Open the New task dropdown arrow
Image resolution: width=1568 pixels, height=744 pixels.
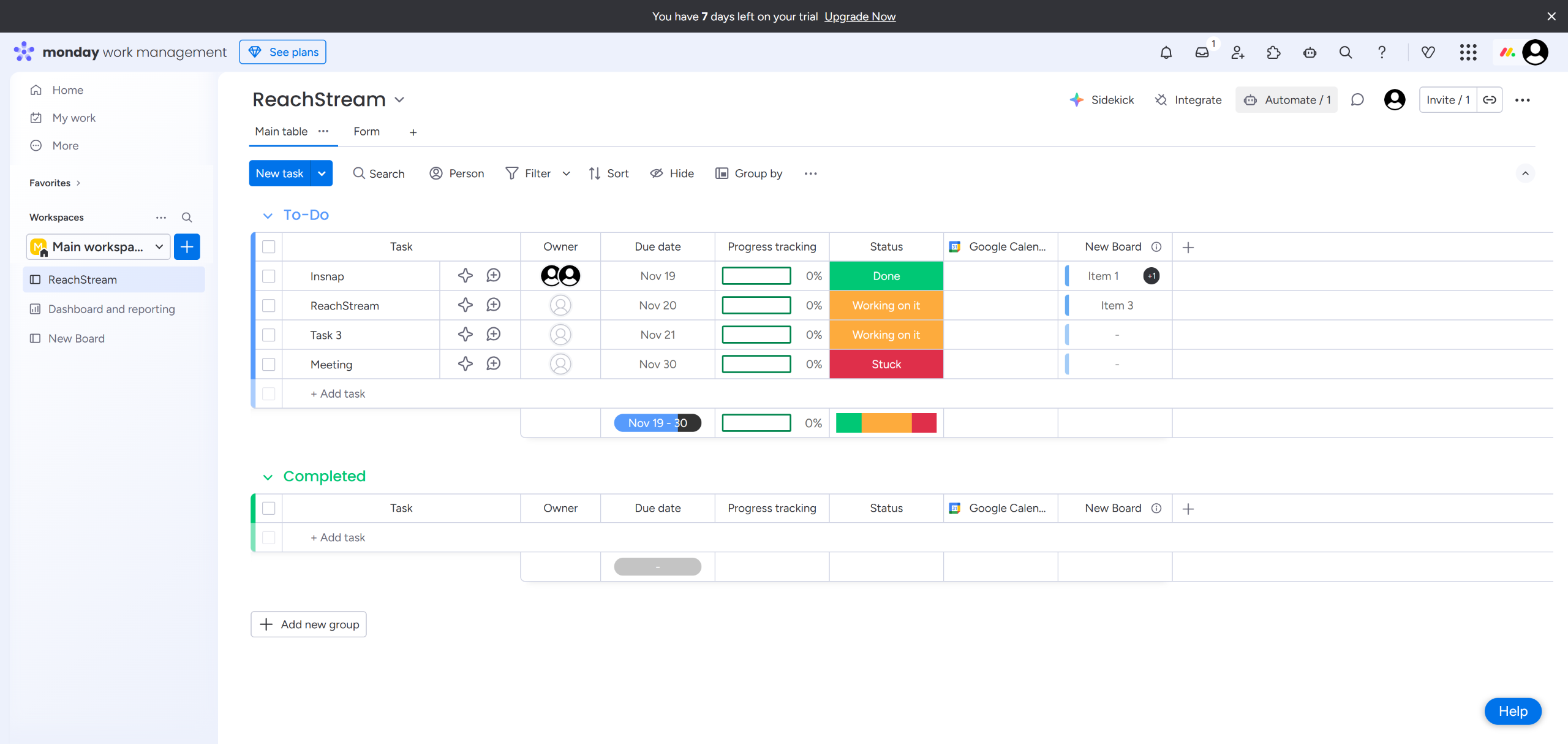tap(322, 173)
